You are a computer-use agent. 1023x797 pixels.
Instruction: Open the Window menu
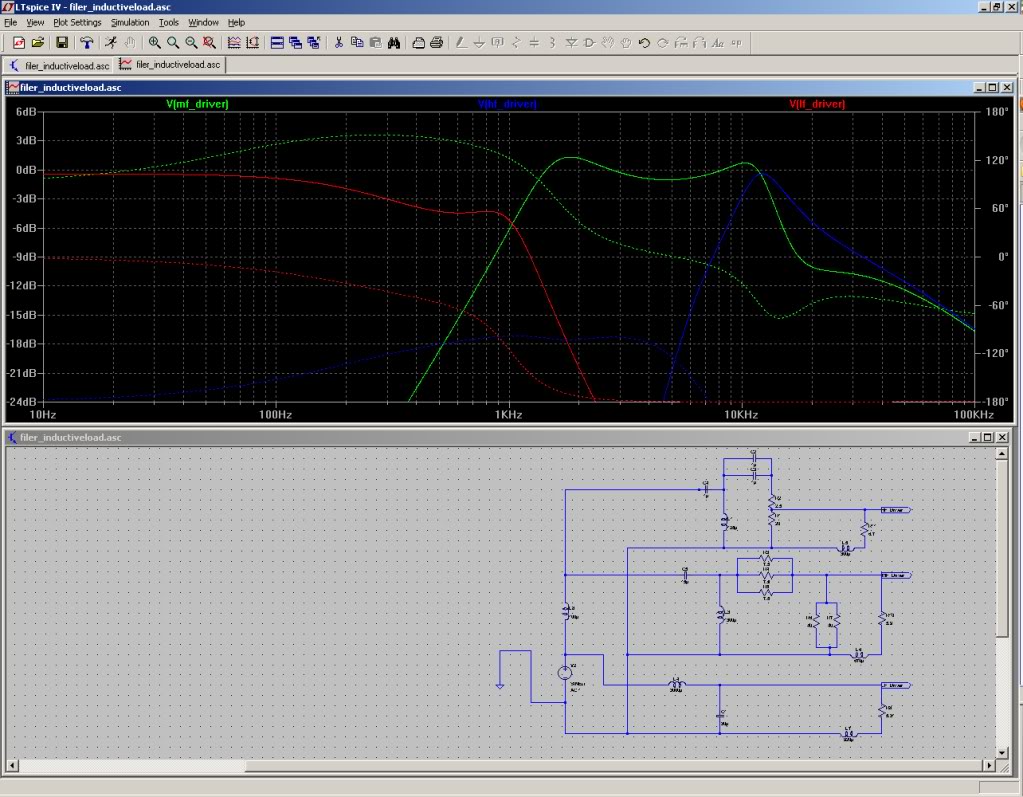coord(204,22)
